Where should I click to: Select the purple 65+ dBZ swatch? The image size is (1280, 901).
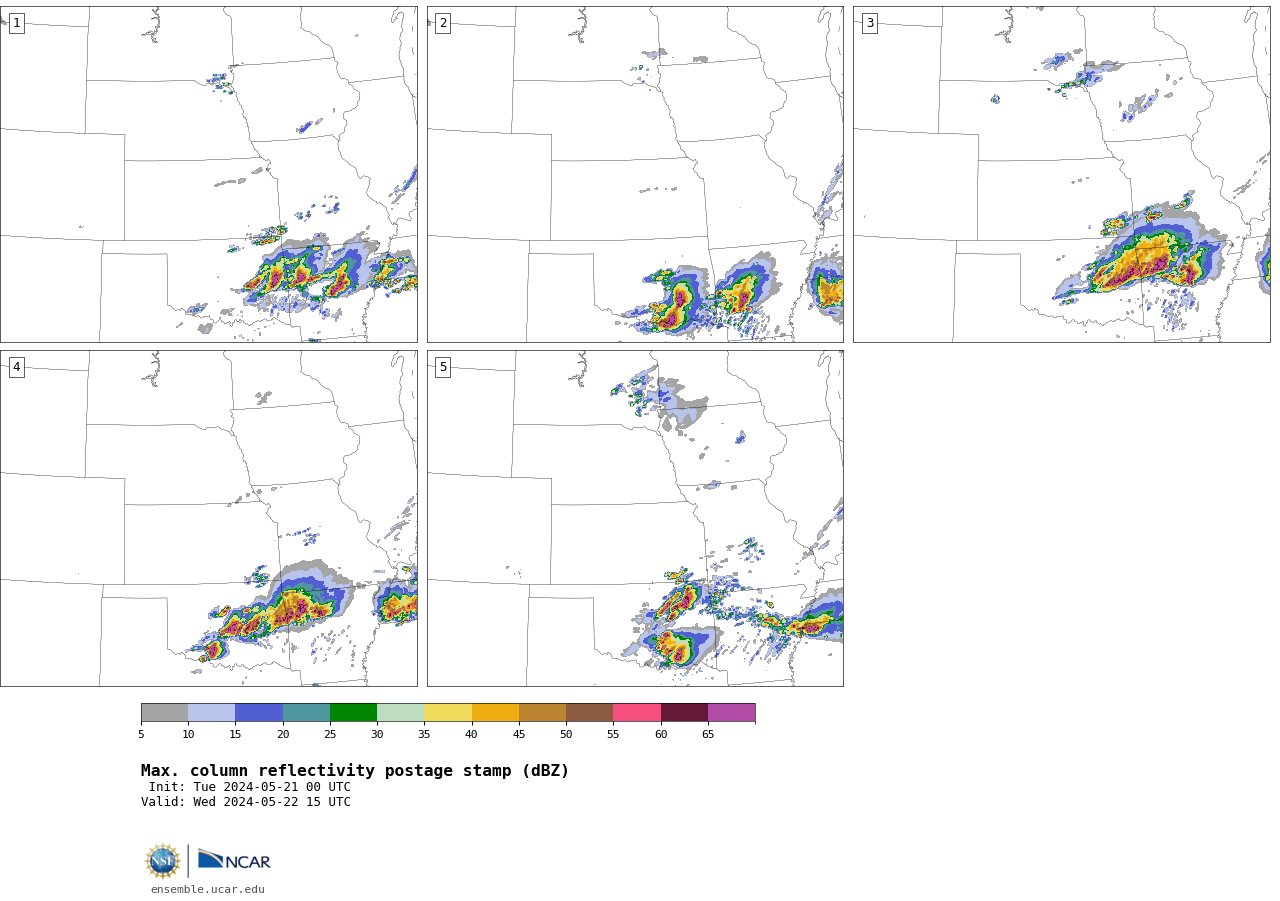point(731,712)
